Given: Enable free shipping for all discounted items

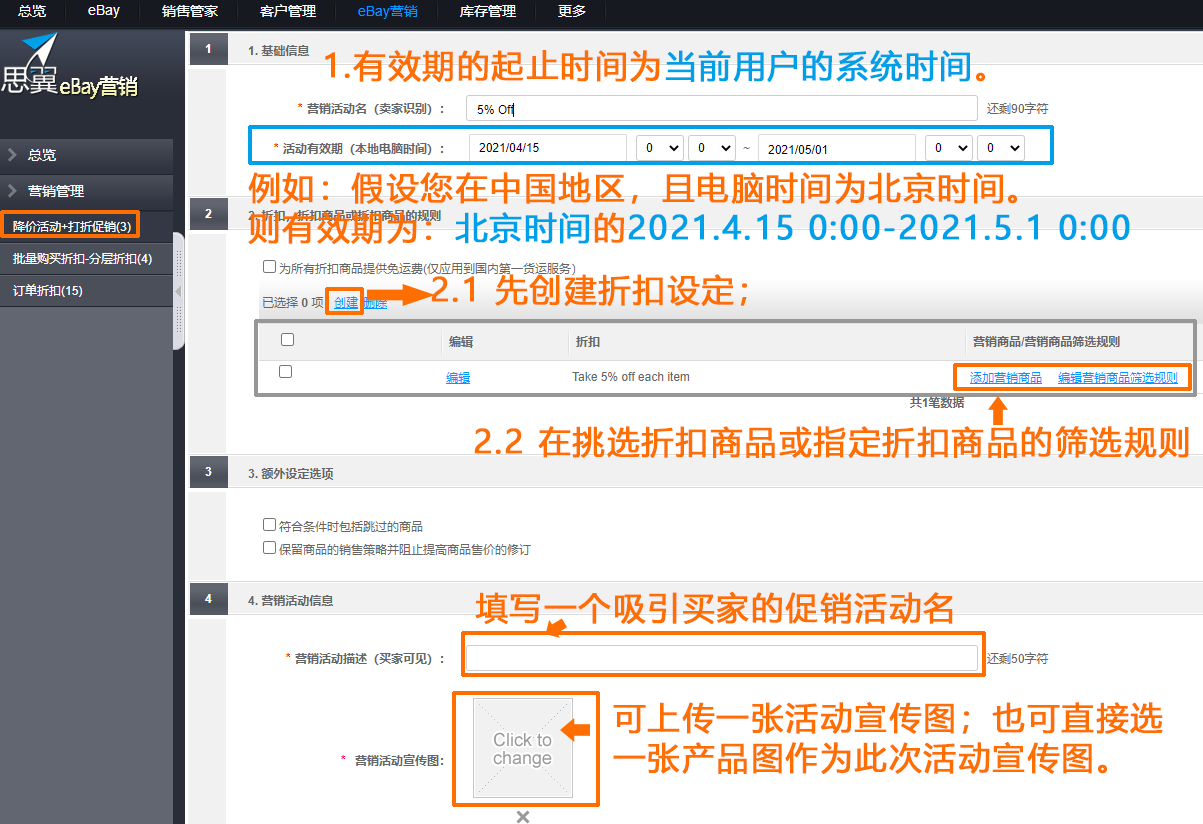Looking at the screenshot, I should click(269, 267).
